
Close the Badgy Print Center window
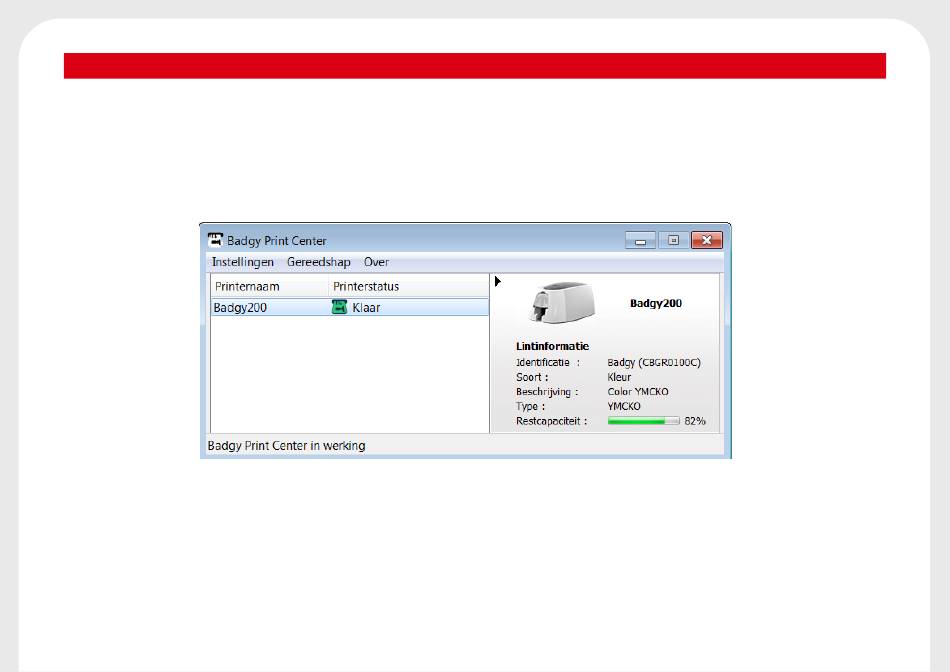pyautogui.click(x=706, y=241)
